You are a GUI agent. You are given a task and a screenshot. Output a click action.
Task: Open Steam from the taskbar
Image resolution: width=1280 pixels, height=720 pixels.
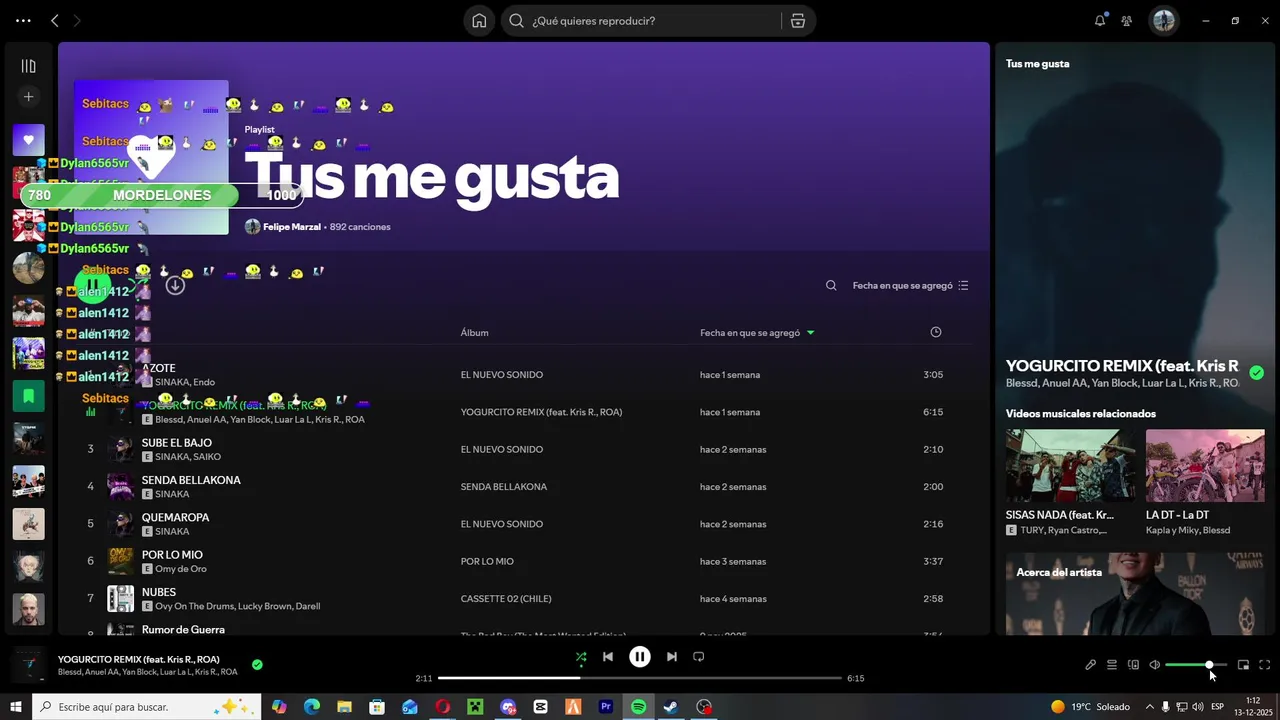[671, 707]
